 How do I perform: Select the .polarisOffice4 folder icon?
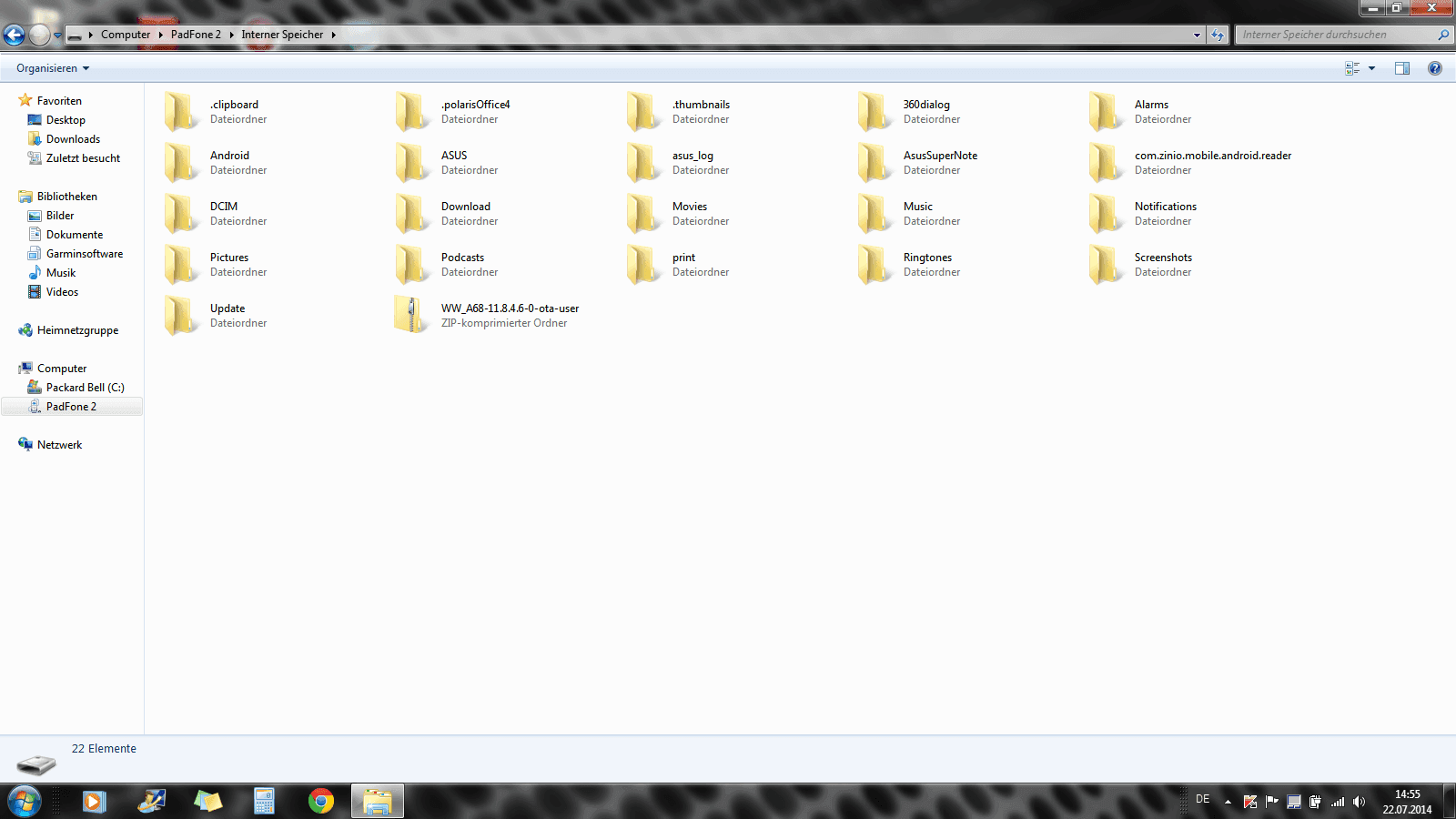point(413,112)
